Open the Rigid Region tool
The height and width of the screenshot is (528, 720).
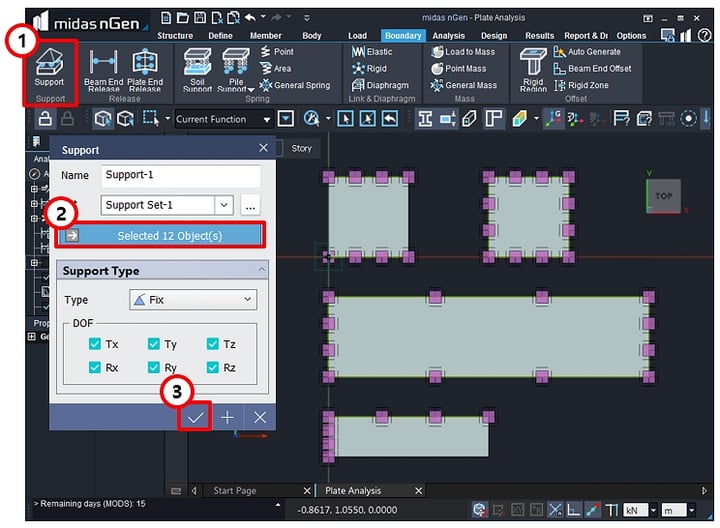coord(533,70)
